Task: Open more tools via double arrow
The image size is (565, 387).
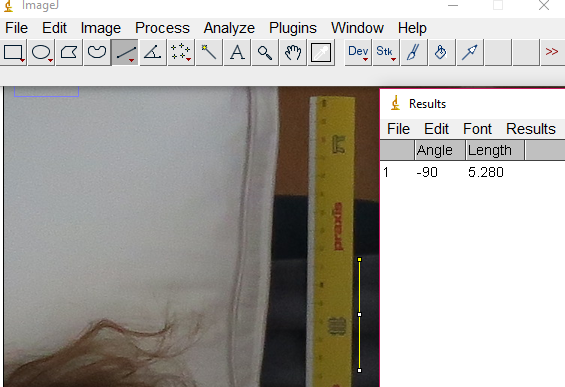Action: pyautogui.click(x=552, y=52)
